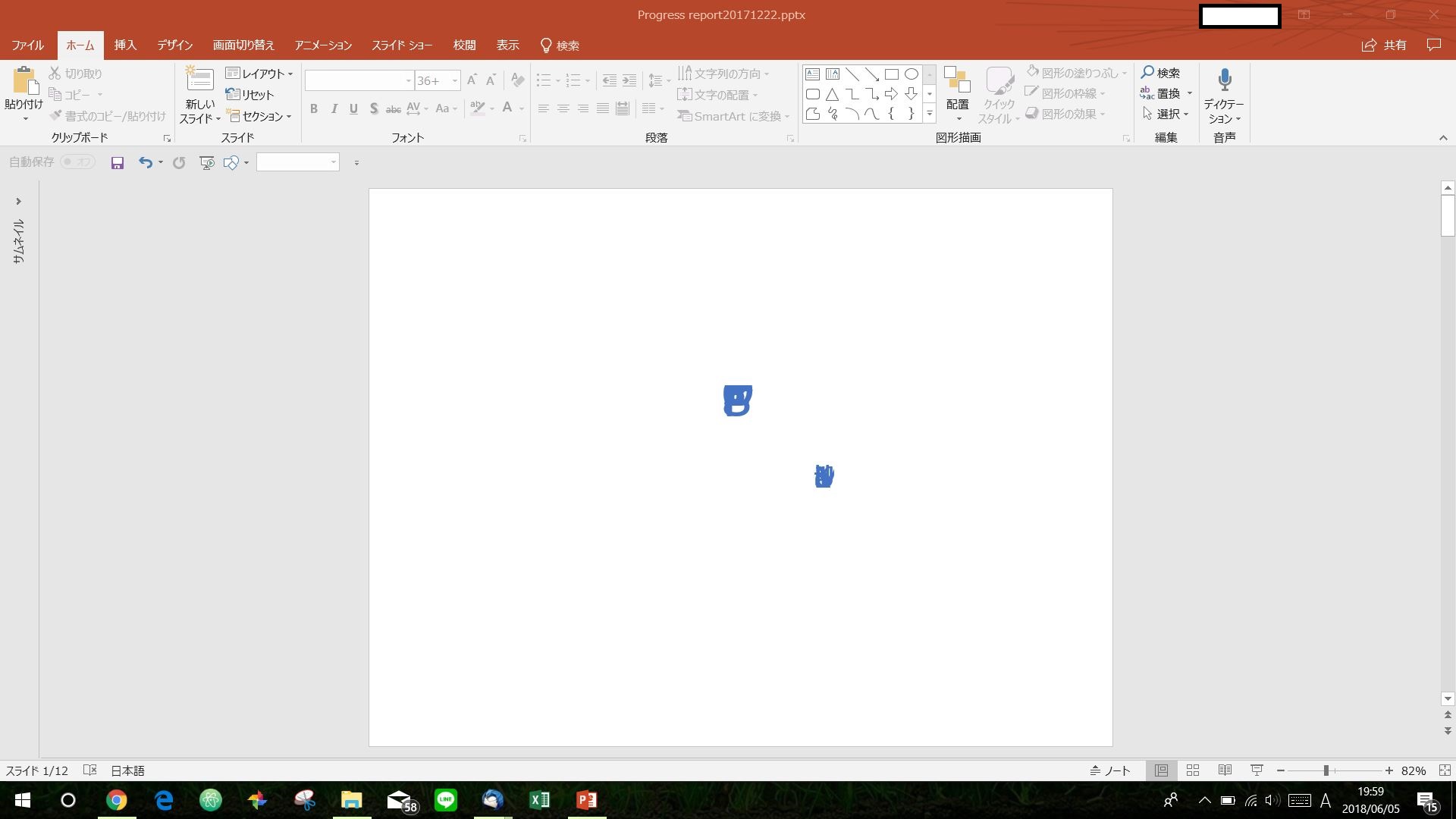Redo the action in quick access toolbar
This screenshot has width=1456, height=819.
[179, 162]
